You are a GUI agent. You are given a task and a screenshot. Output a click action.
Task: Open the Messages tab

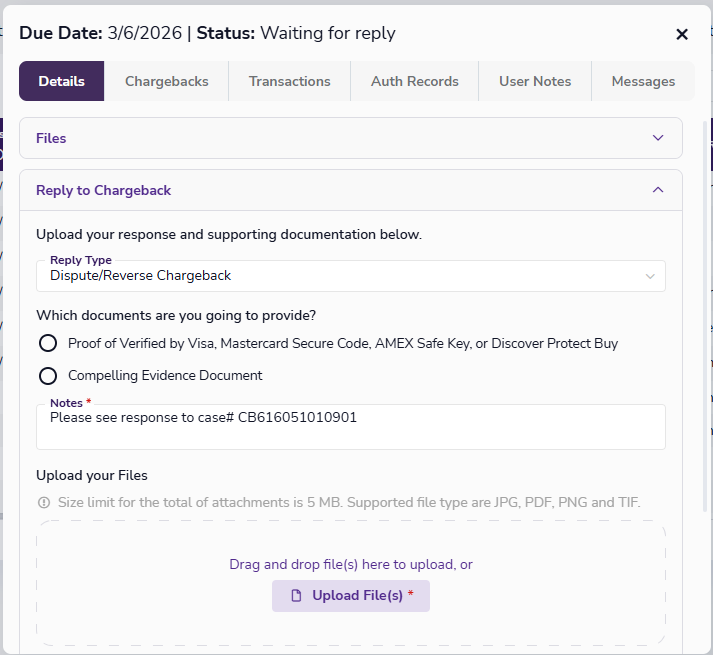pos(643,82)
